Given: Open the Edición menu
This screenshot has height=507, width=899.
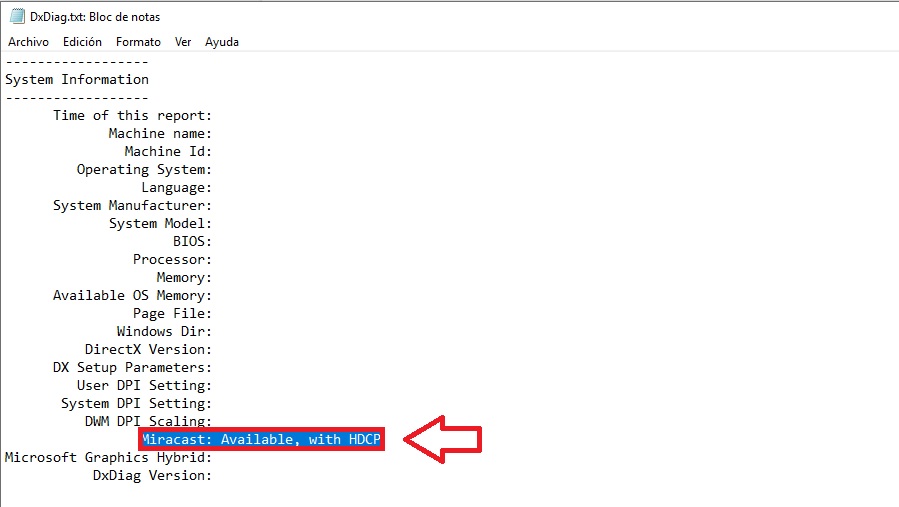Looking at the screenshot, I should [x=82, y=42].
